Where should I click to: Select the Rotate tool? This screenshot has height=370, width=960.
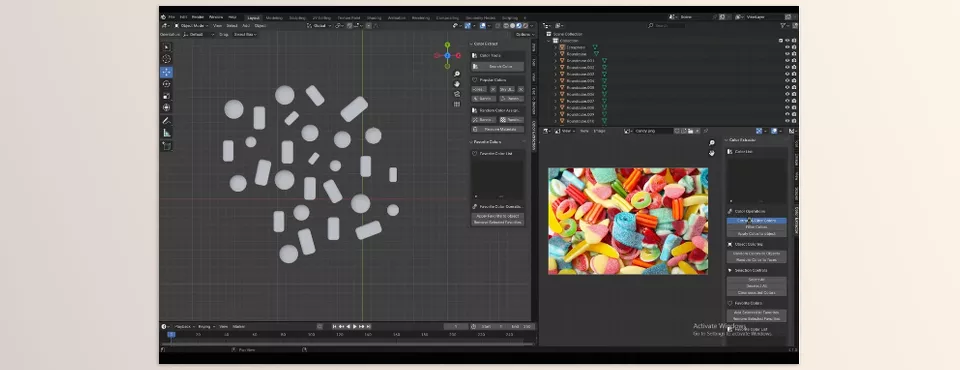pos(167,84)
